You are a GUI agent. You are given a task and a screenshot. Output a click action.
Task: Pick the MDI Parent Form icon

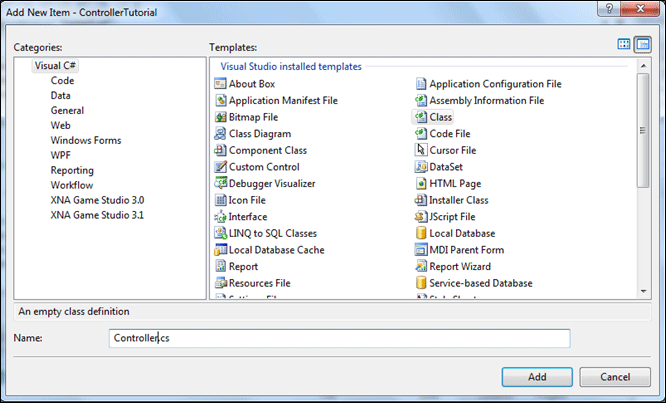tap(420, 250)
